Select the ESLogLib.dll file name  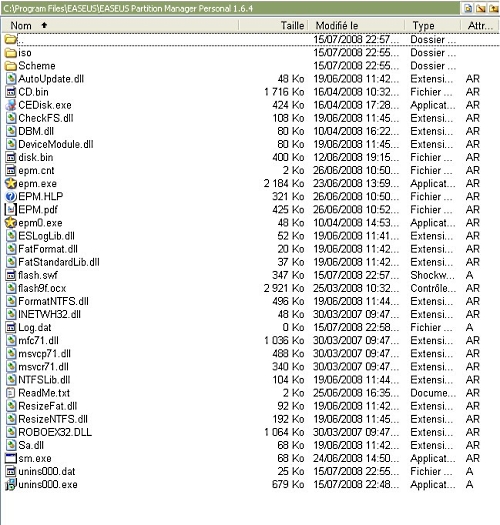click(x=47, y=236)
